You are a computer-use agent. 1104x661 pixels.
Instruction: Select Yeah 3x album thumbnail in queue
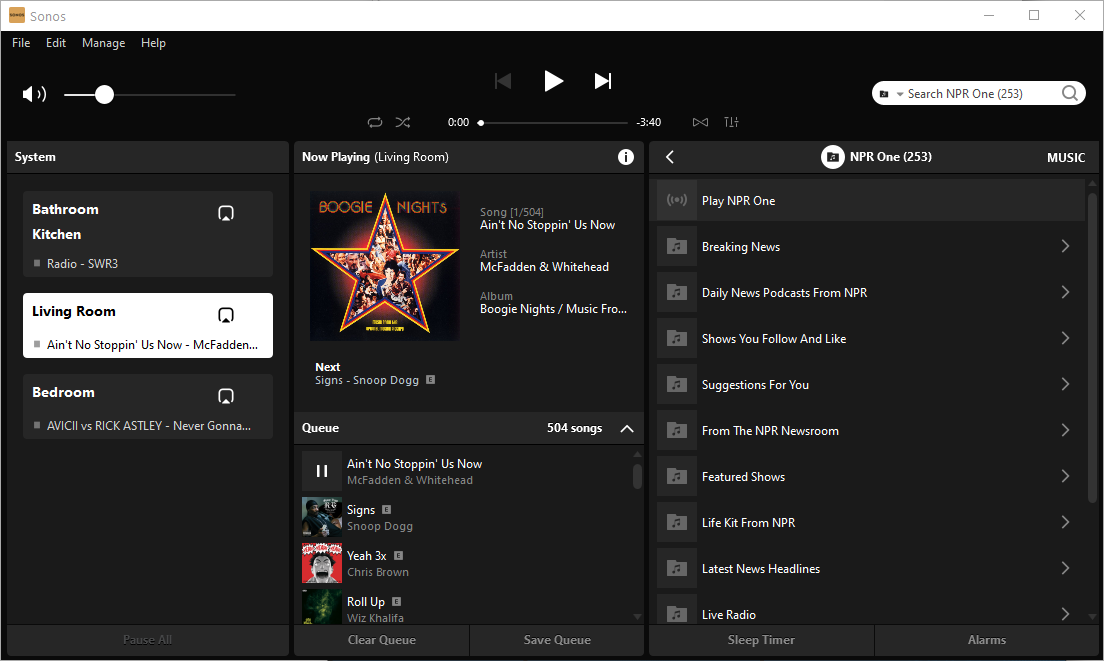[x=322, y=563]
